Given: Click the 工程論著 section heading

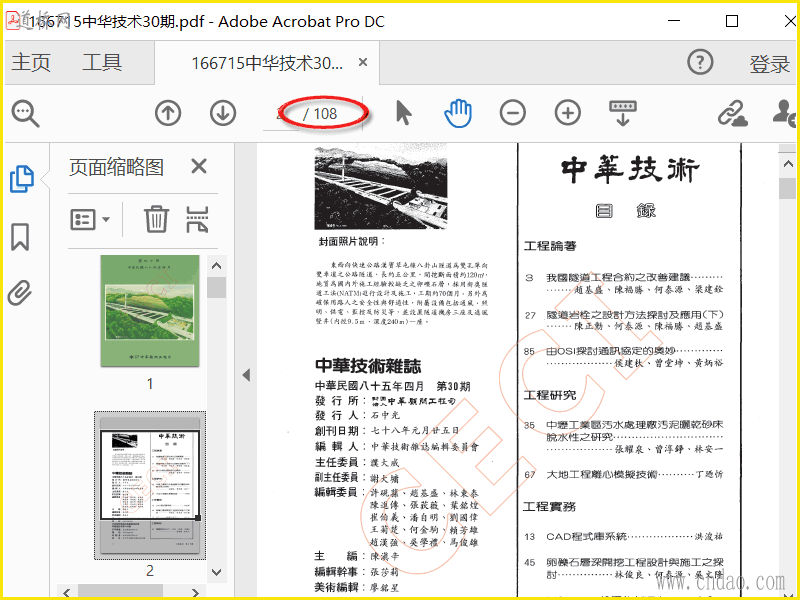Looking at the screenshot, I should click(x=550, y=246).
